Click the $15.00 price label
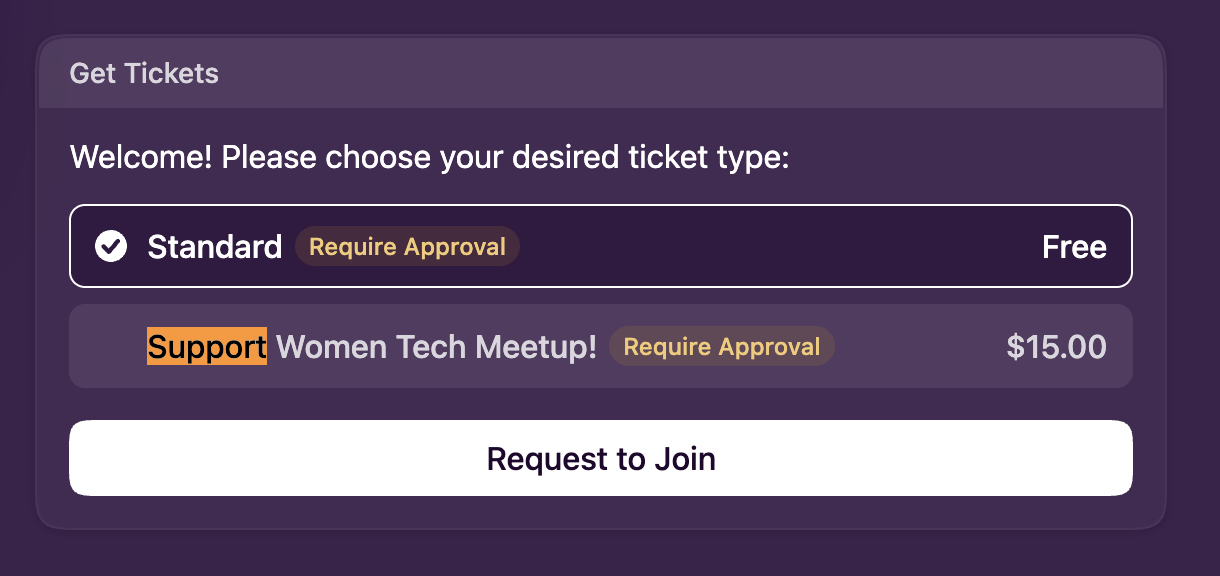Image resolution: width=1220 pixels, height=576 pixels. click(x=1056, y=347)
